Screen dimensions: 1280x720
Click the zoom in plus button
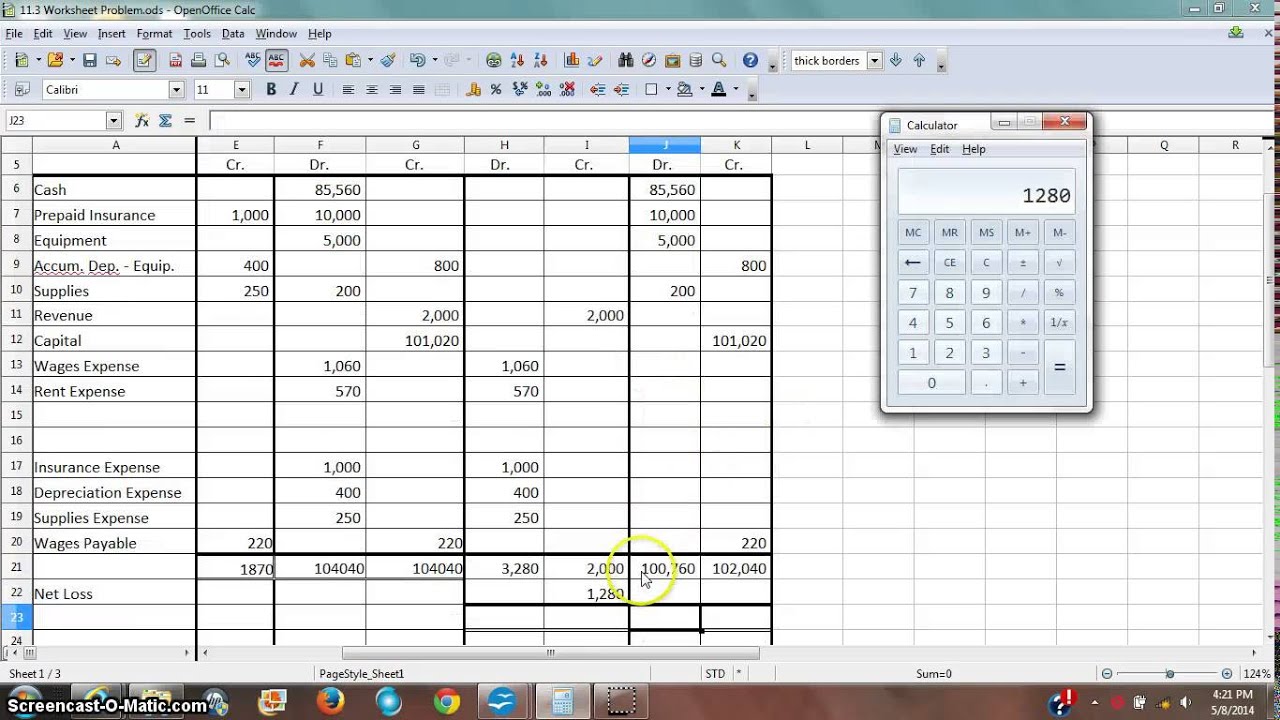pyautogui.click(x=1228, y=674)
